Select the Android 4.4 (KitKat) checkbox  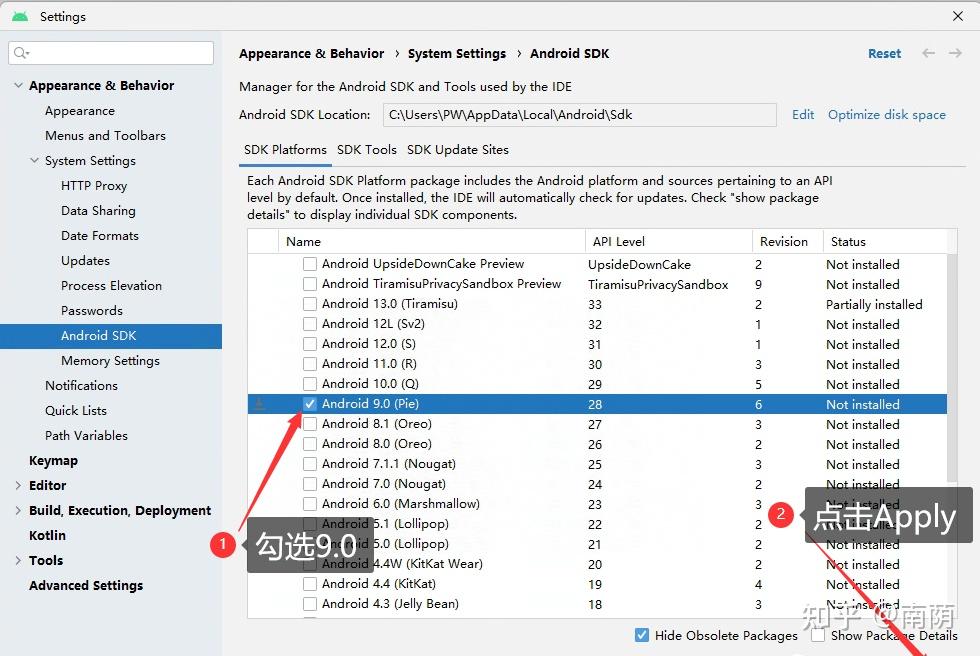click(310, 584)
